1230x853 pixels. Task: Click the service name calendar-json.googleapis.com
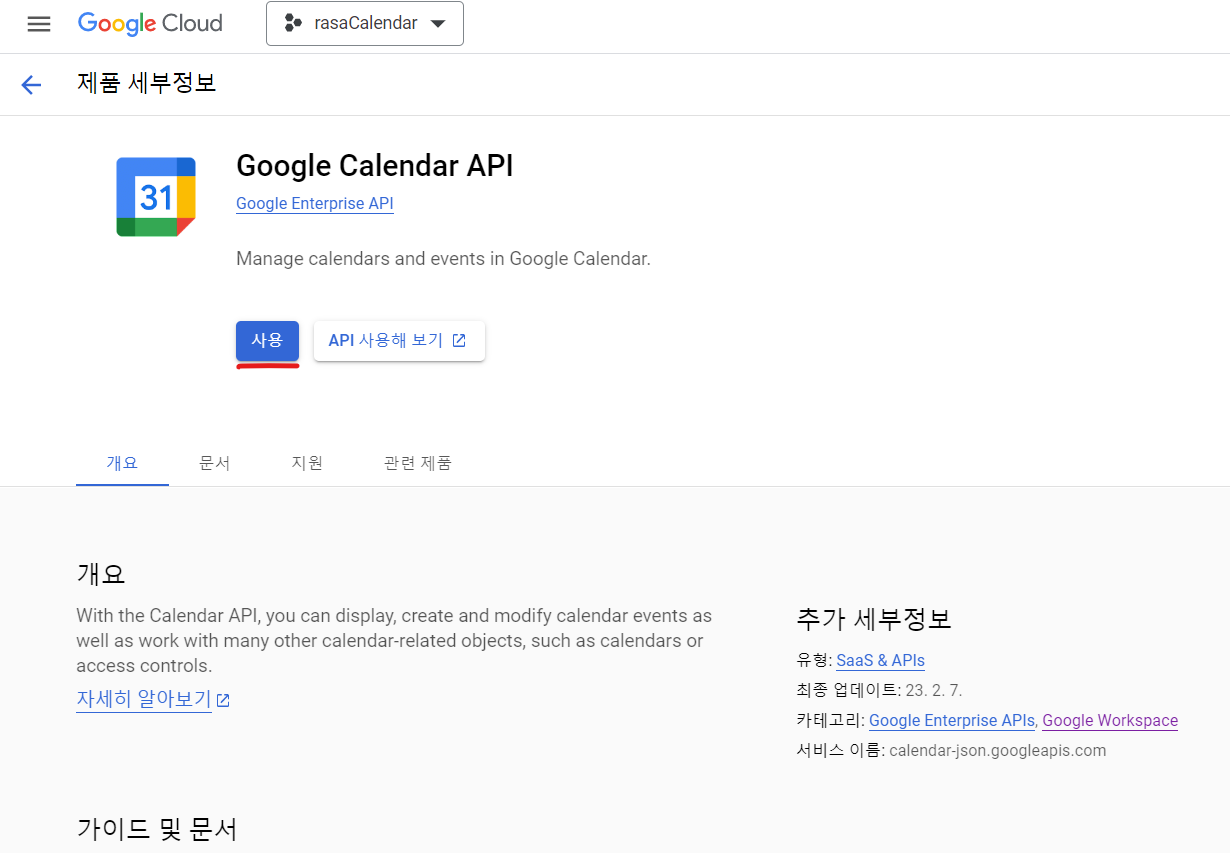point(998,751)
